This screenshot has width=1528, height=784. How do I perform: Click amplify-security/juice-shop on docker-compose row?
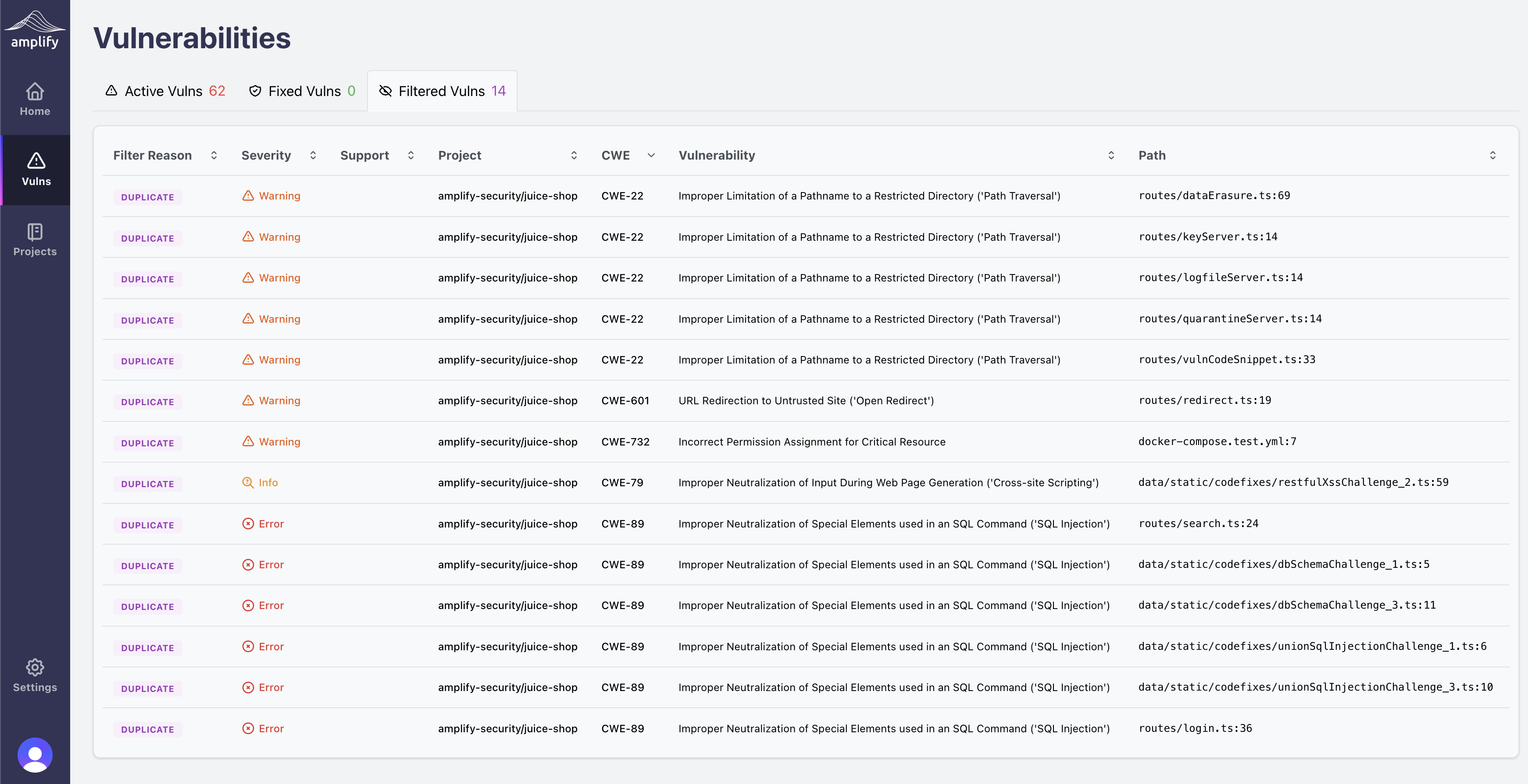point(508,442)
